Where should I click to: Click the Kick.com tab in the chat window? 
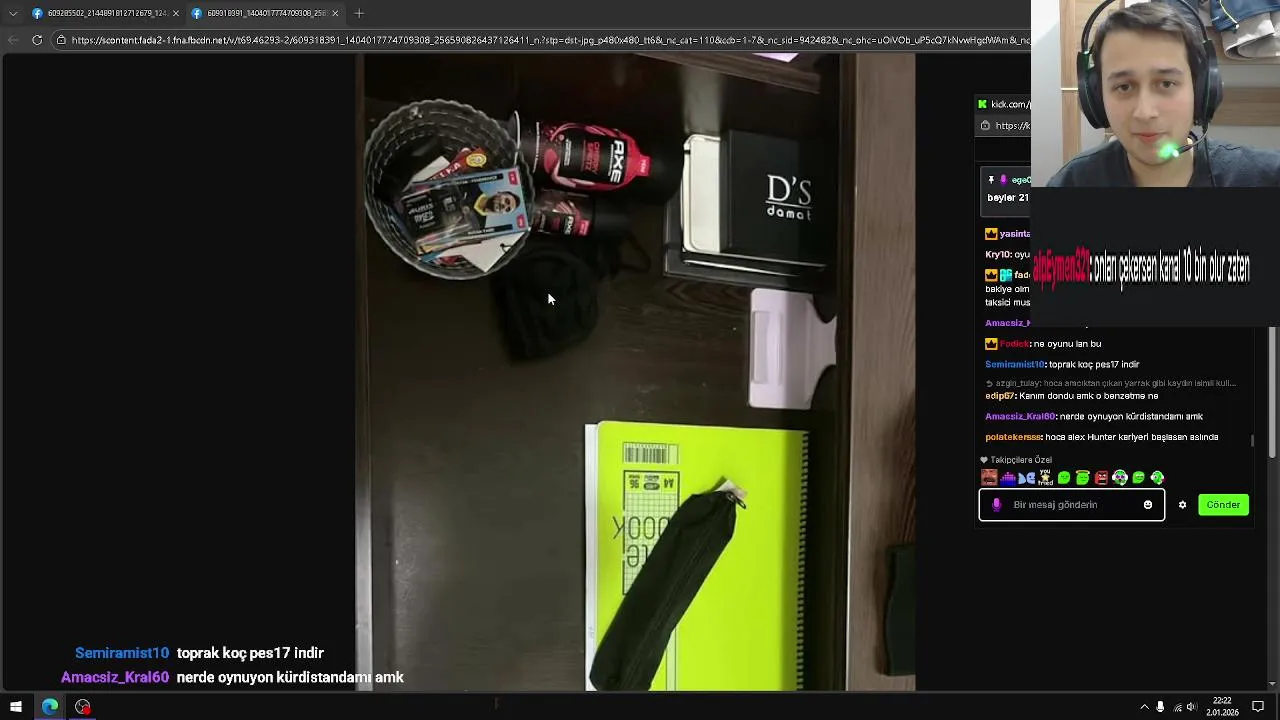1003,104
